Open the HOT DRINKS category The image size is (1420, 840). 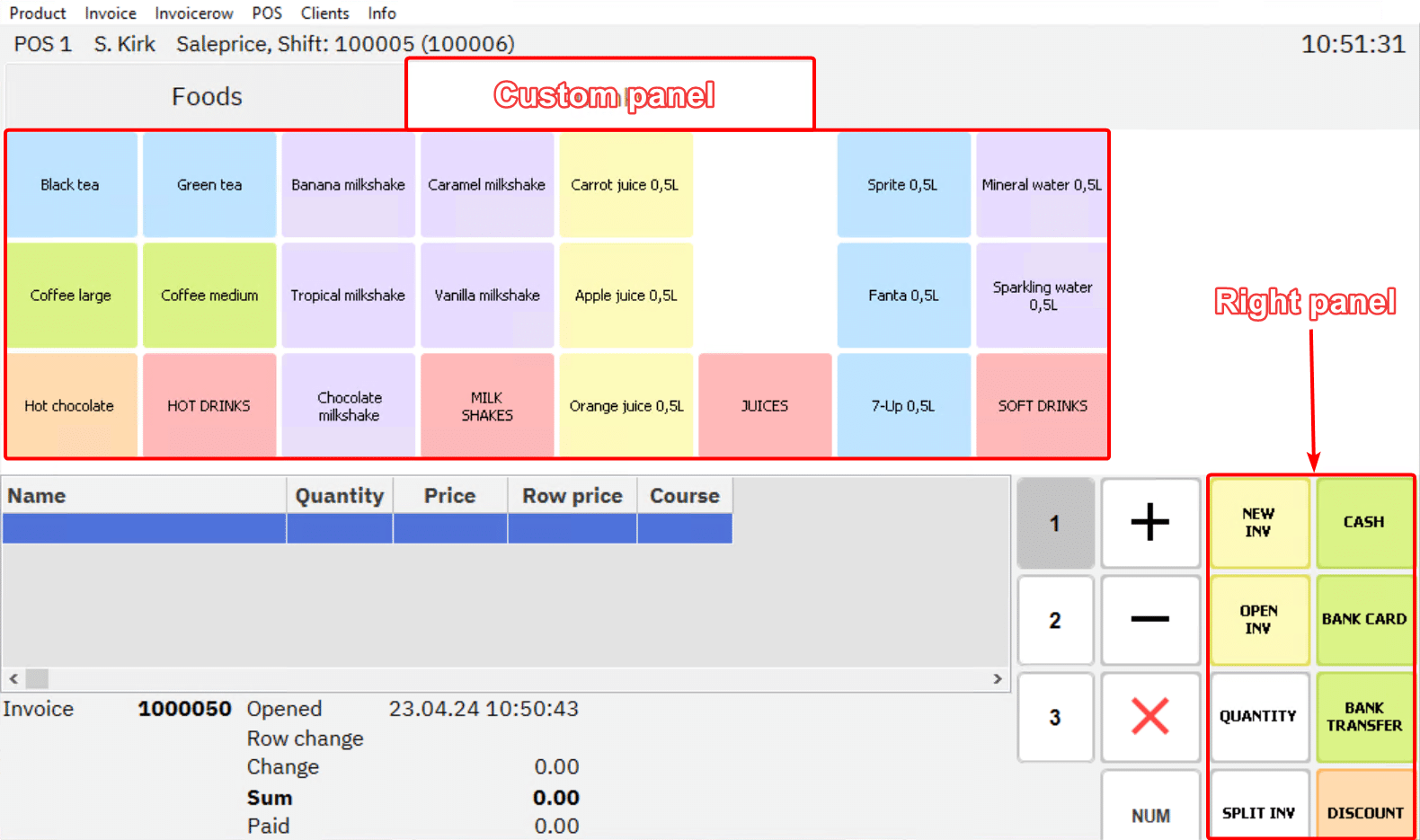[209, 406]
